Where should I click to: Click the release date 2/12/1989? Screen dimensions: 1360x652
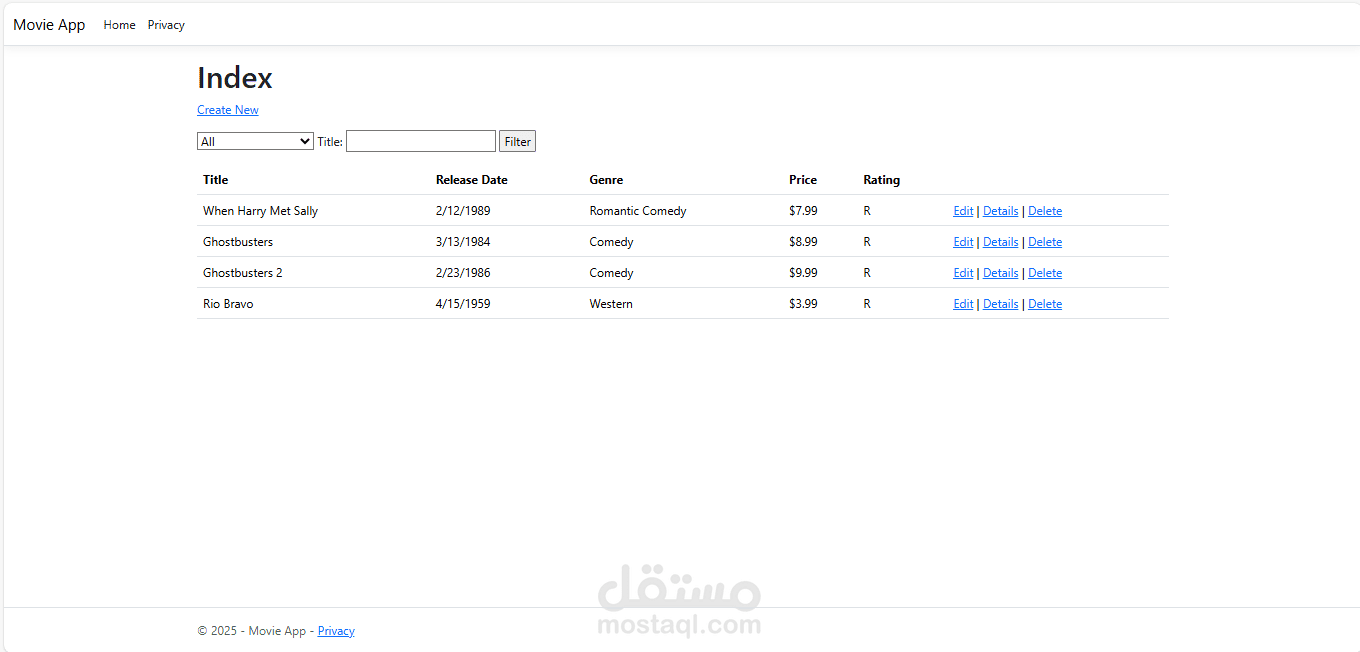pos(463,211)
